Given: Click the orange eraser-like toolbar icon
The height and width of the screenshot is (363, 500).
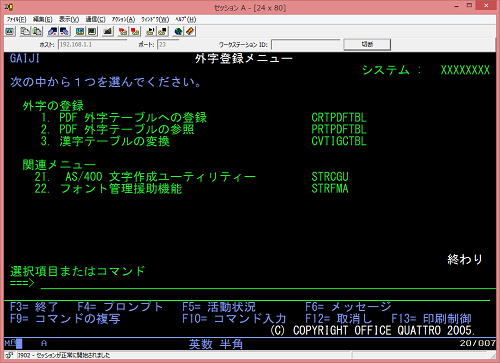Looking at the screenshot, I should (190, 32).
